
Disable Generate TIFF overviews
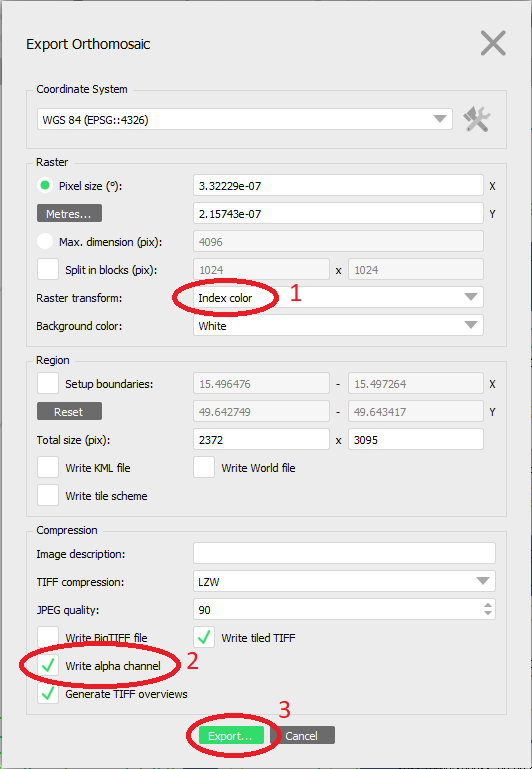(48, 693)
